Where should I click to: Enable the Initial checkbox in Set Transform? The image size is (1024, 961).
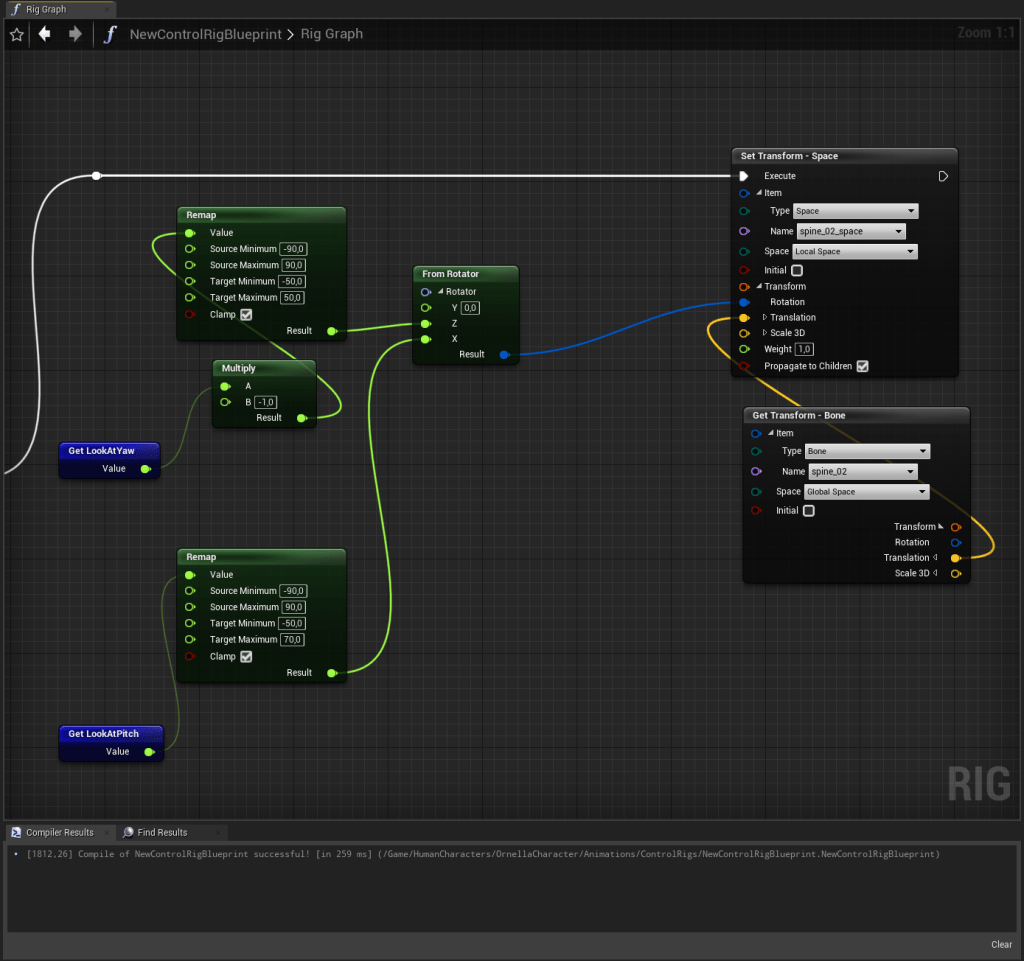797,270
